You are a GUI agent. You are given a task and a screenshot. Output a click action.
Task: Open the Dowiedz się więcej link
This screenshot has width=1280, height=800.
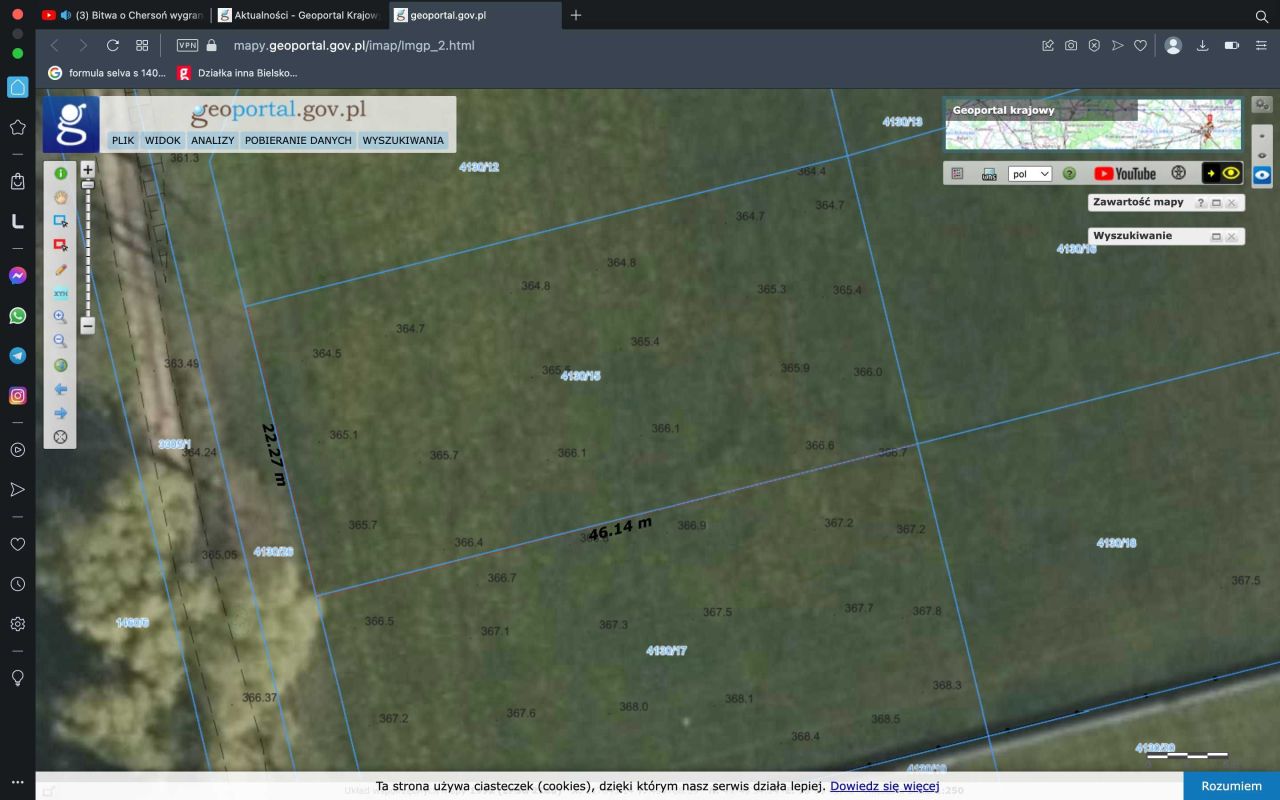coord(884,786)
